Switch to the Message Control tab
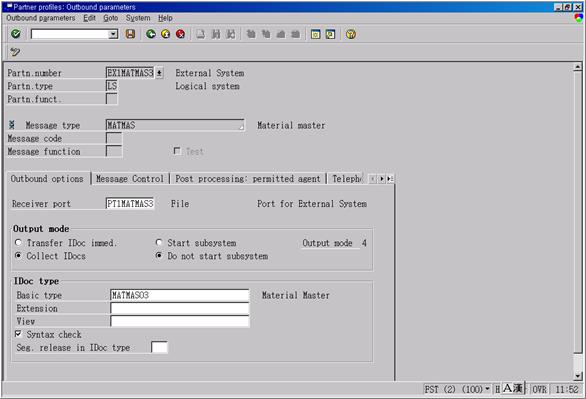This screenshot has width=586, height=399. point(130,179)
